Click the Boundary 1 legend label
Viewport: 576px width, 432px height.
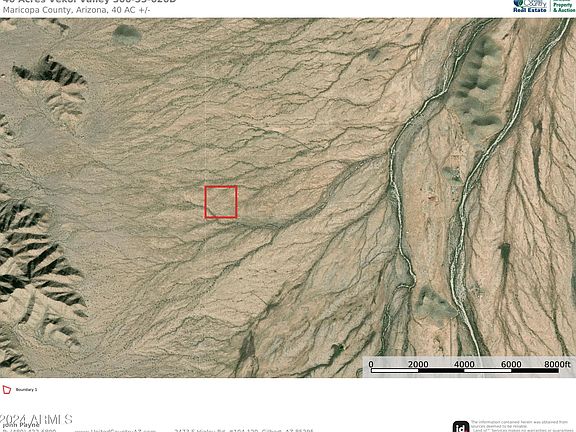coord(26,389)
